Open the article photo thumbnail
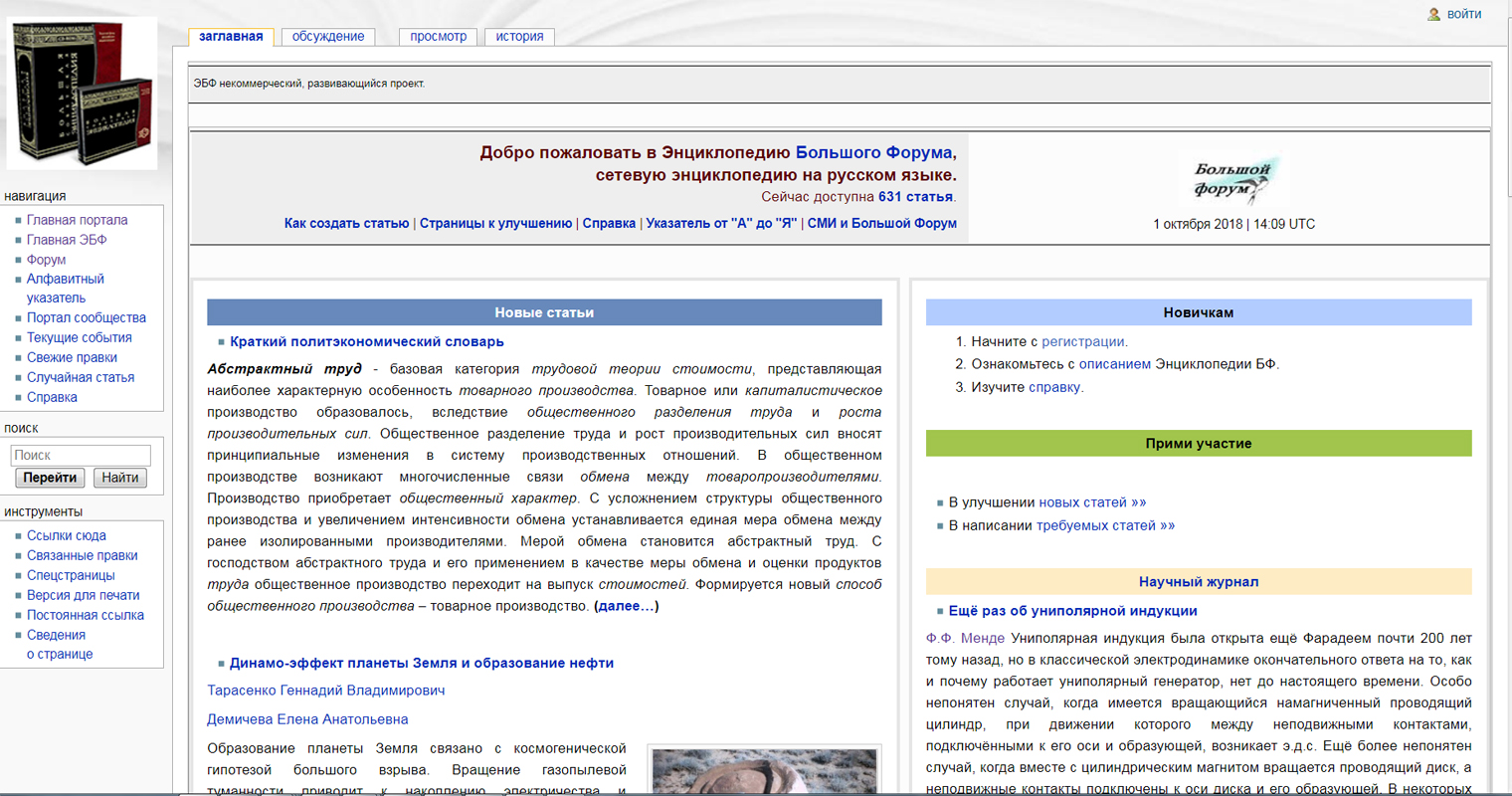This screenshot has height=796, width=1512. (x=764, y=771)
